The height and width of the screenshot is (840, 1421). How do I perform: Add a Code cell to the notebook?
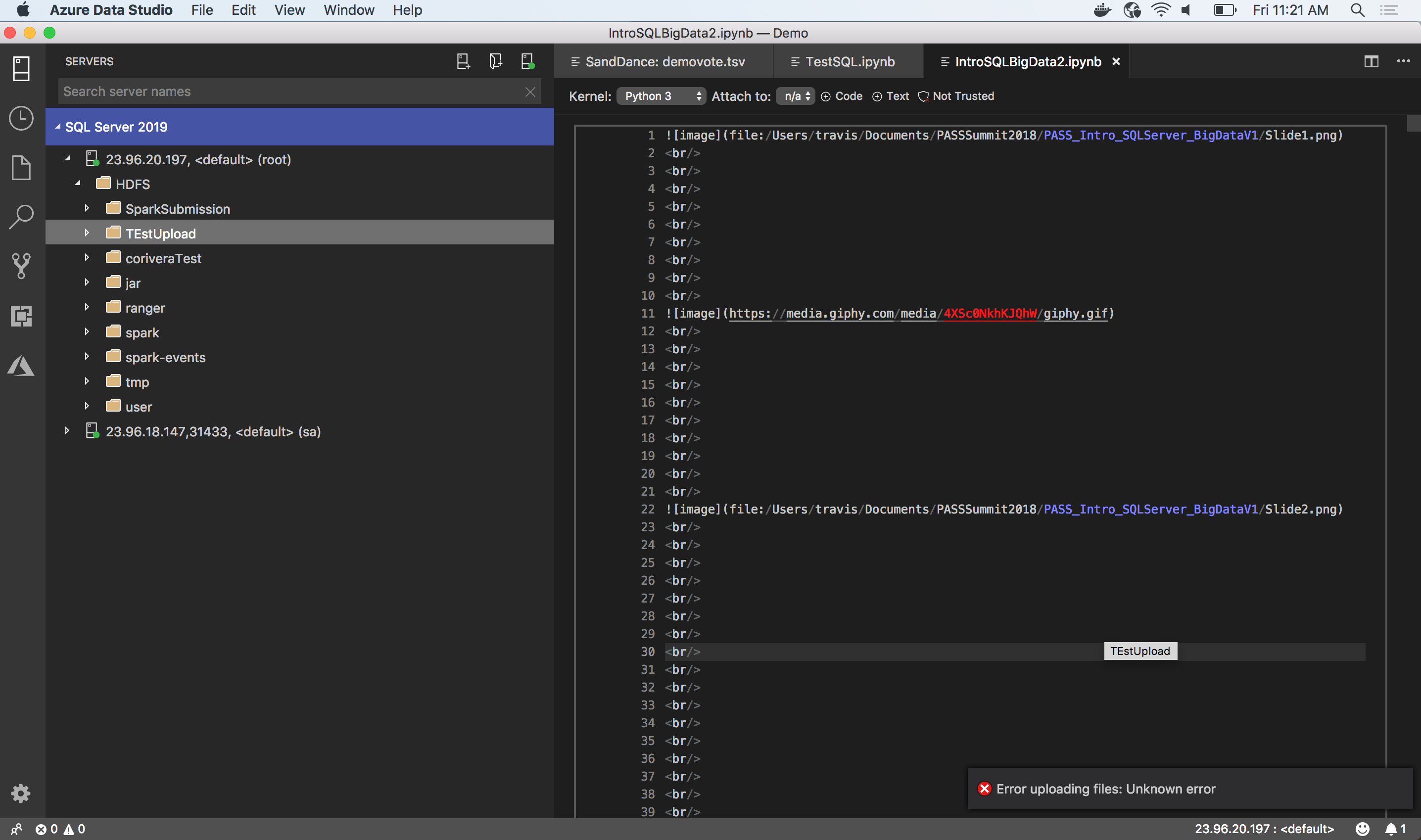[x=841, y=96]
